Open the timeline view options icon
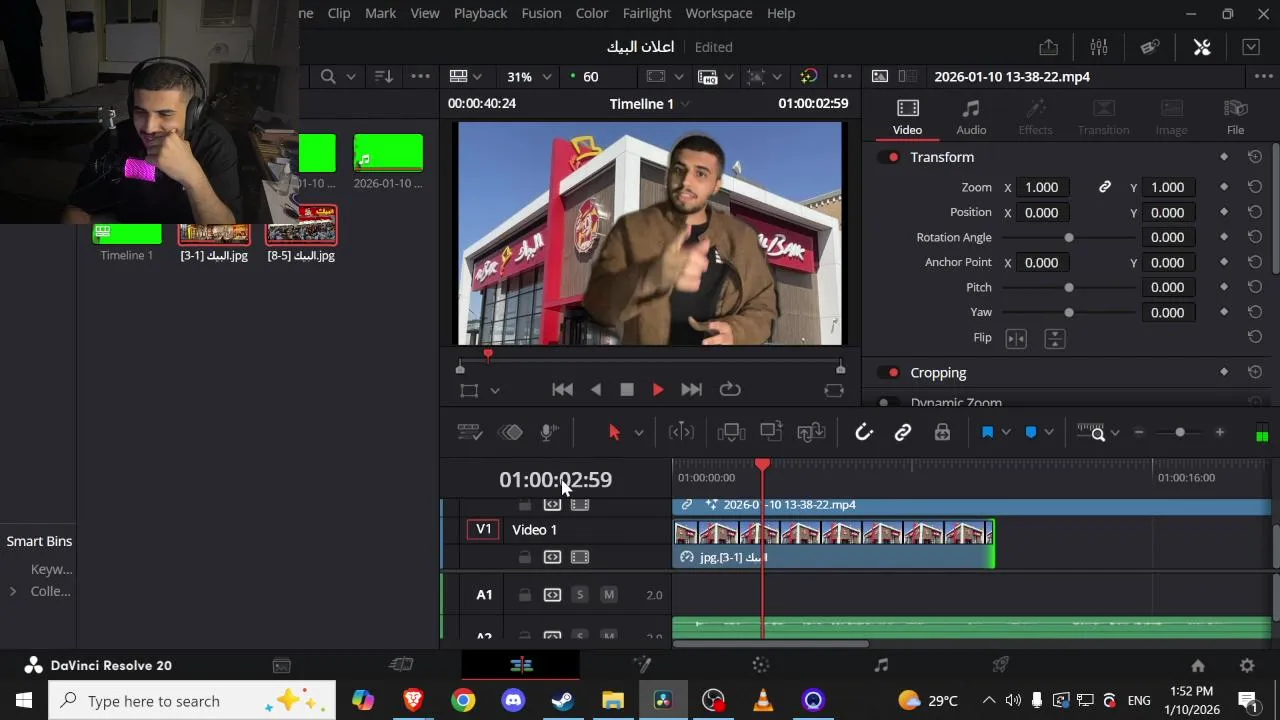The height and width of the screenshot is (720, 1280). [470, 432]
